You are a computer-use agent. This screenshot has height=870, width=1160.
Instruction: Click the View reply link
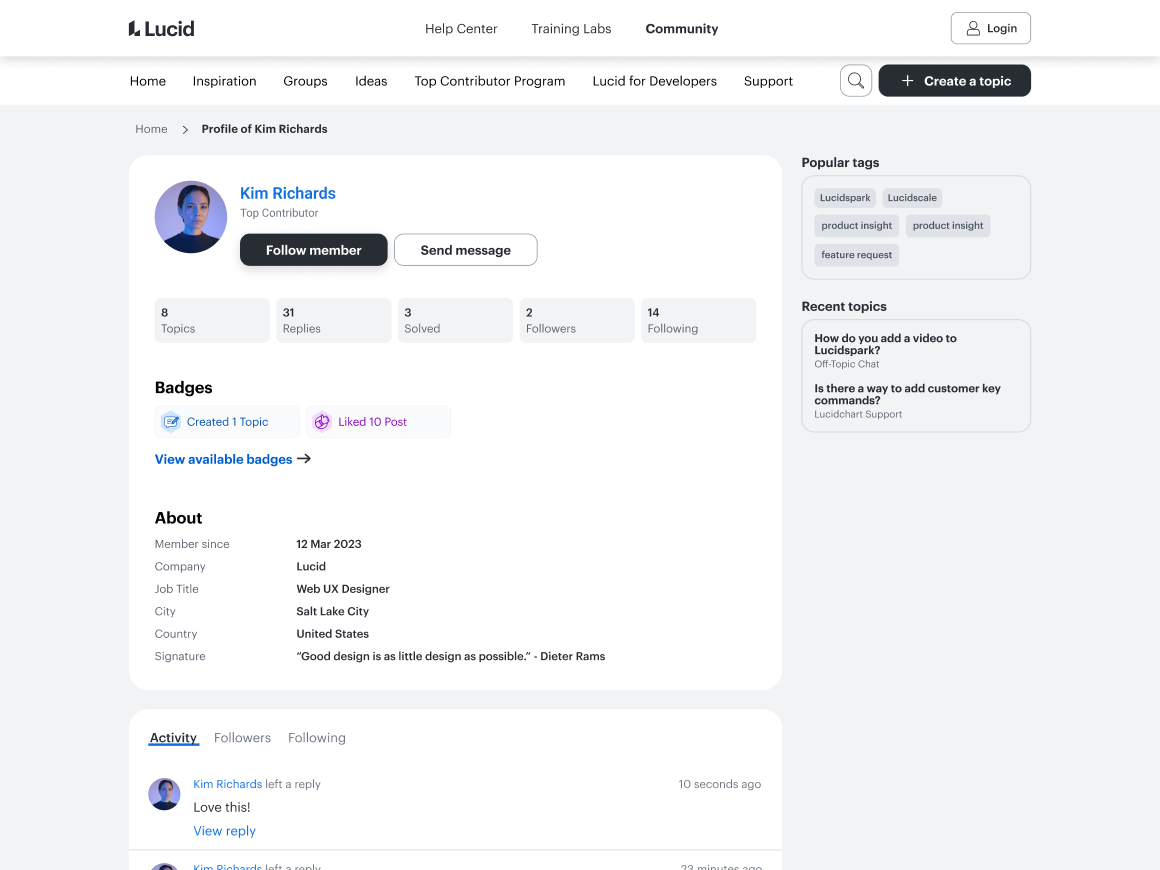click(224, 831)
